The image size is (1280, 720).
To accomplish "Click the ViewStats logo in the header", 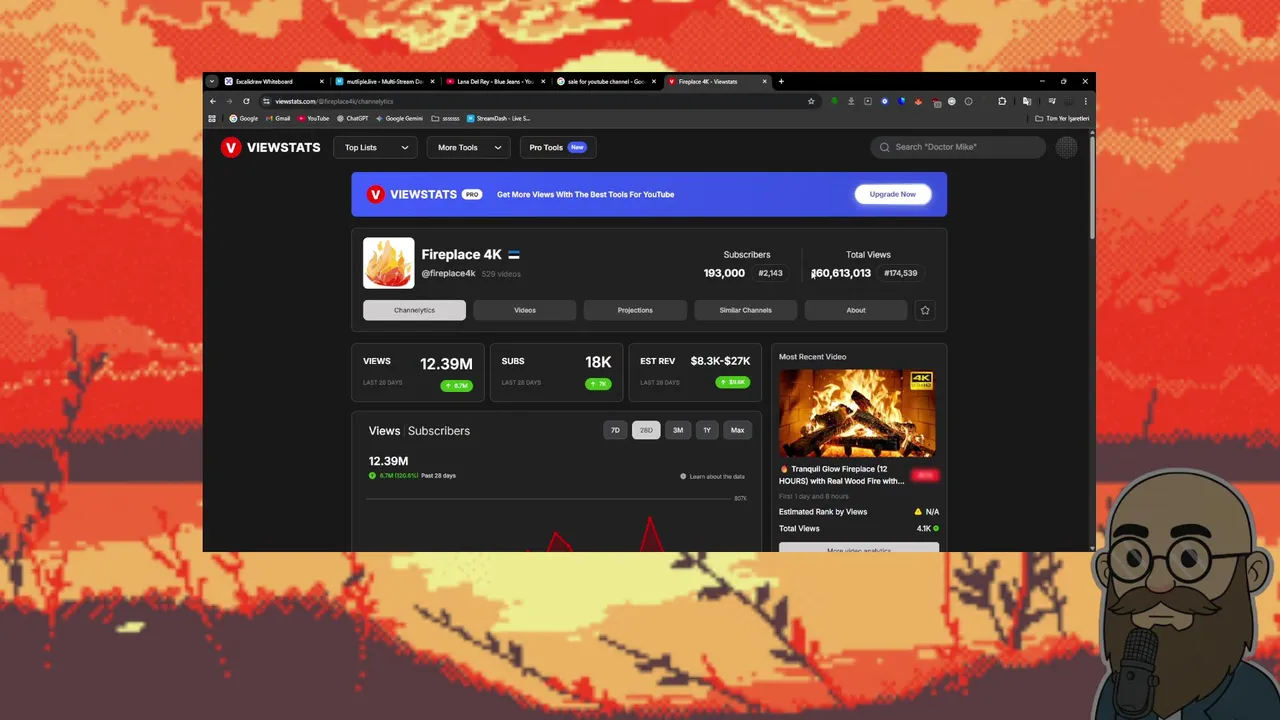I will tap(271, 147).
